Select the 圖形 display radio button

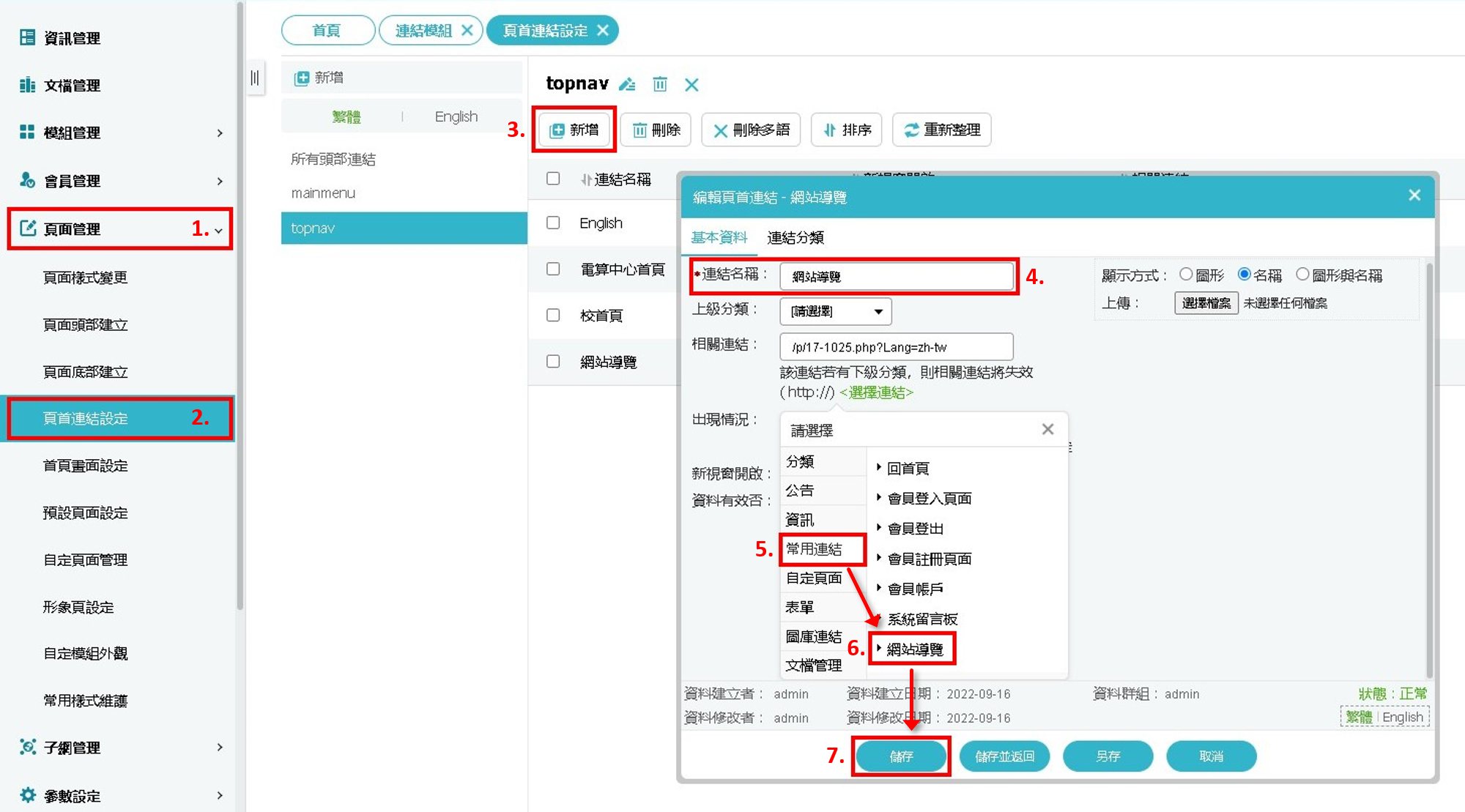click(1186, 275)
